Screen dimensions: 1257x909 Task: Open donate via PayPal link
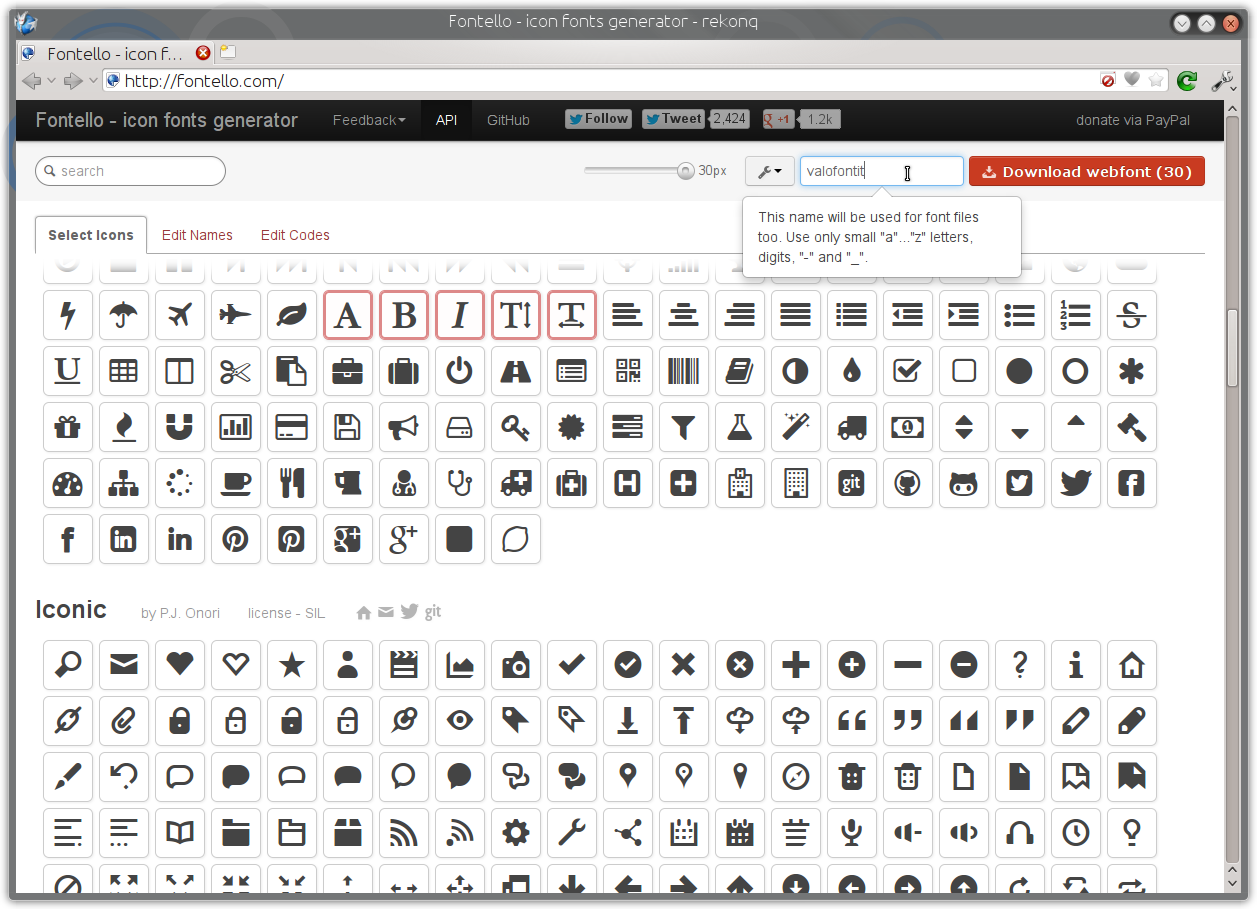(x=1133, y=120)
